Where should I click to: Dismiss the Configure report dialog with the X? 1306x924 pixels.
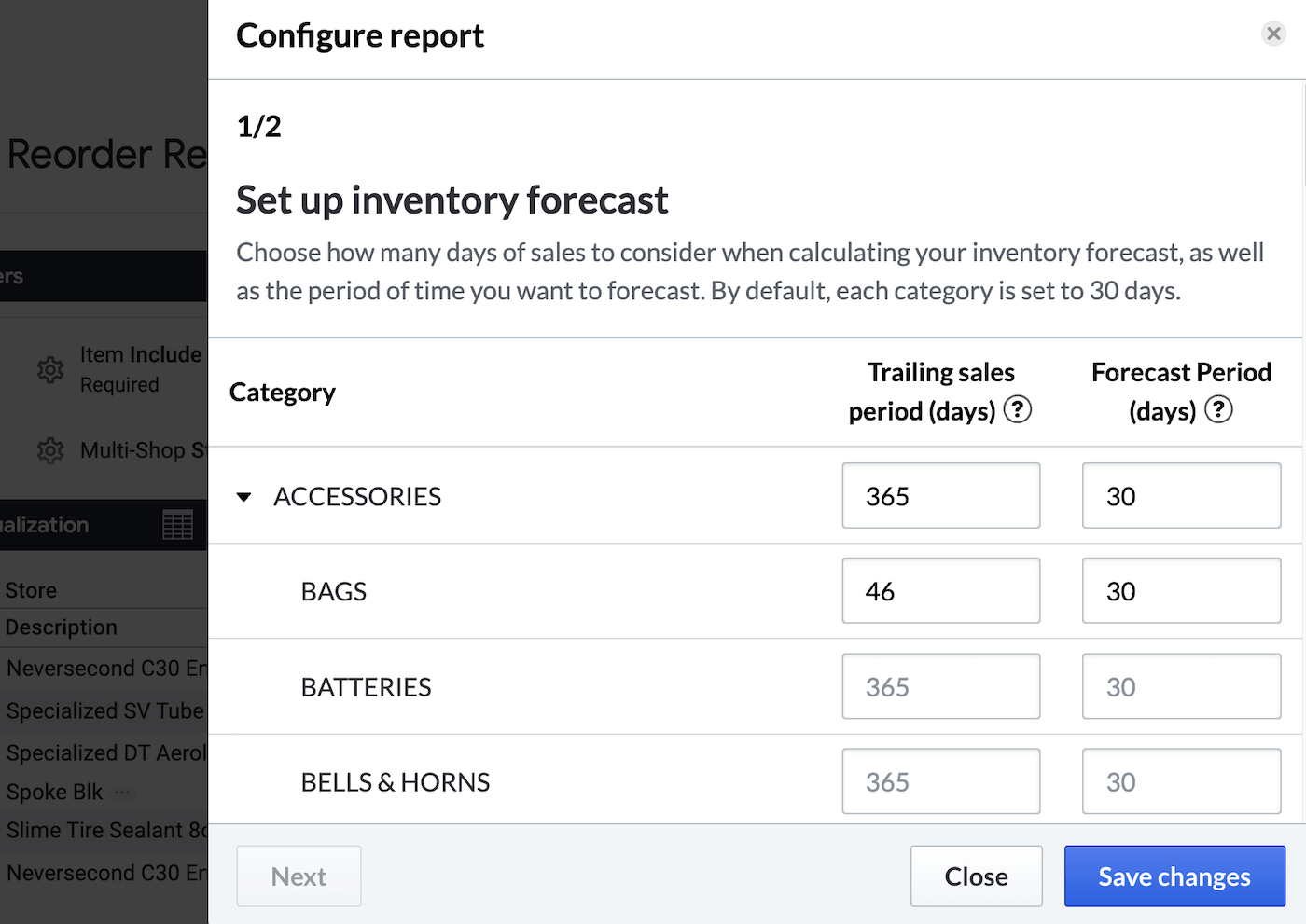click(x=1274, y=34)
